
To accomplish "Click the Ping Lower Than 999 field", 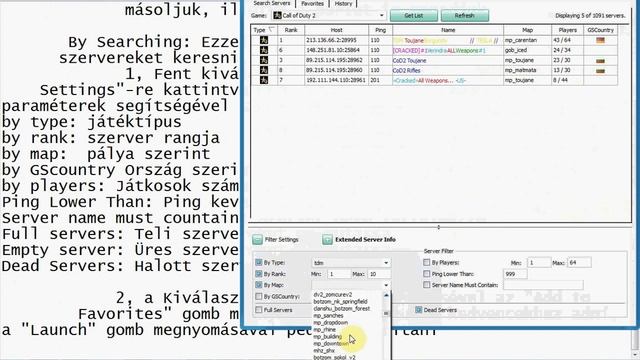I will click(515, 274).
